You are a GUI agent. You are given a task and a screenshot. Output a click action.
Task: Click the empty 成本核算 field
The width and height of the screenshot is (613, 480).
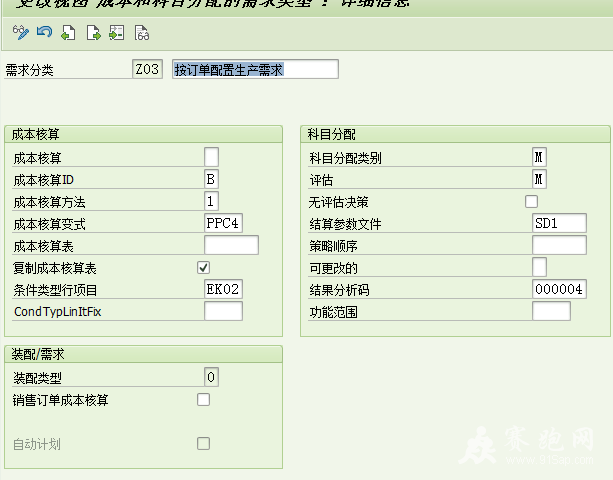(x=211, y=157)
